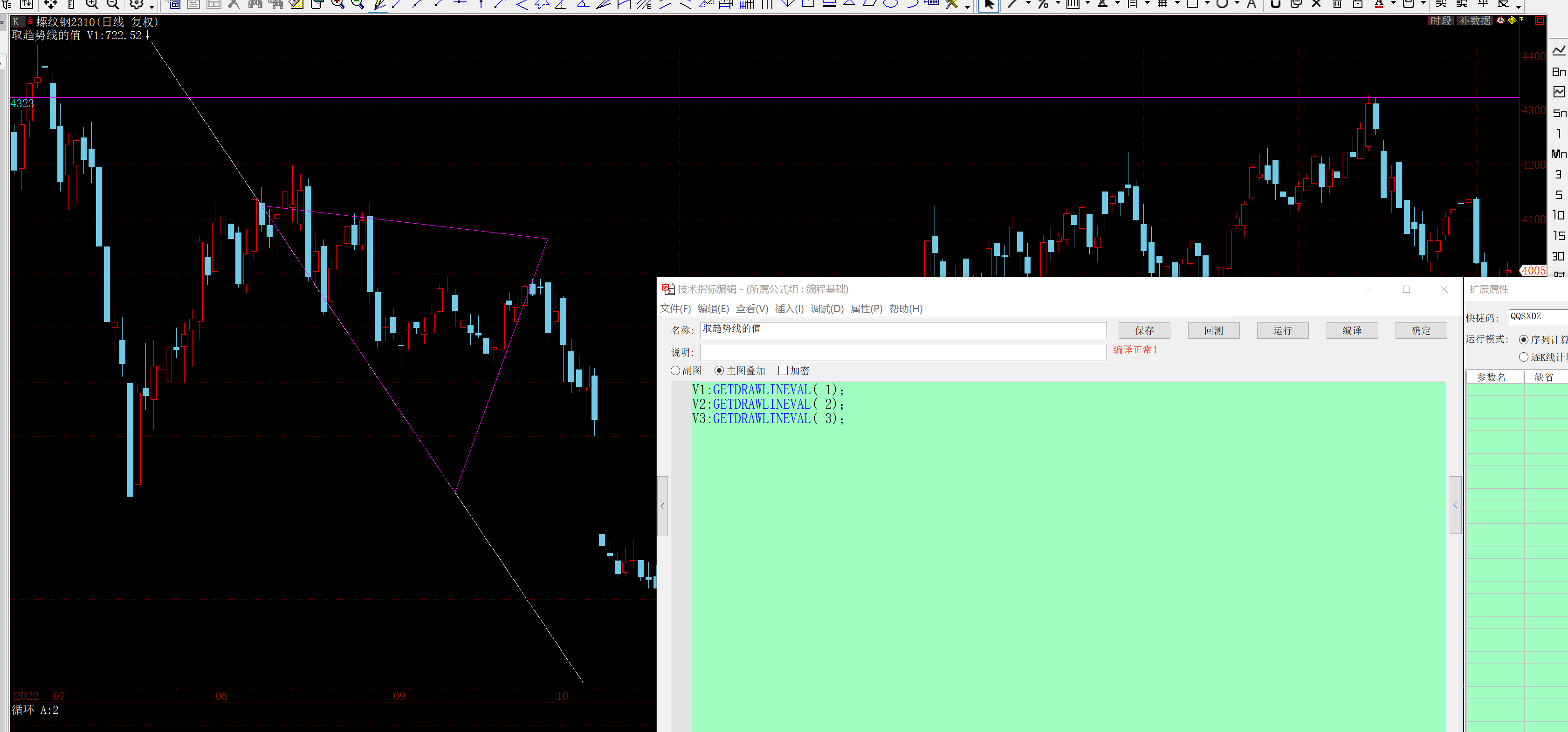Click the 运行 run button
Viewport: 1568px width, 732px height.
tap(1282, 330)
